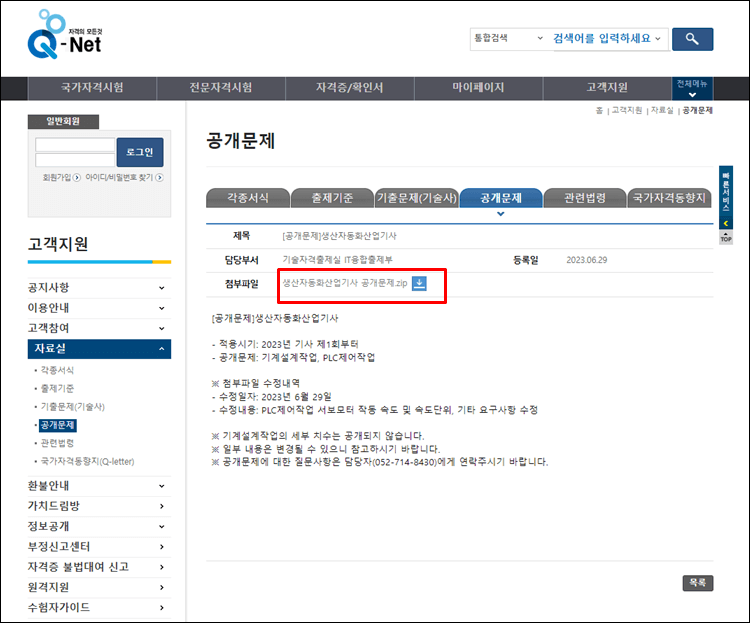Click the TOP scroll-up icon
Image resolution: width=750 pixels, height=623 pixels.
726,237
